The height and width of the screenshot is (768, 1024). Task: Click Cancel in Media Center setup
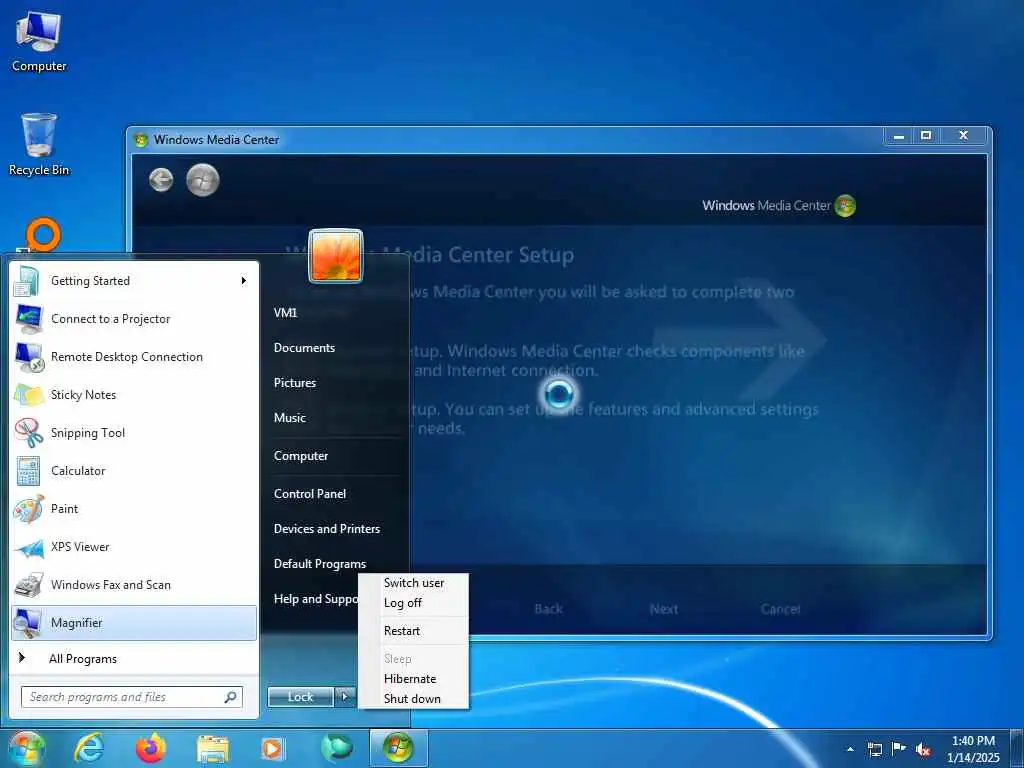780,609
